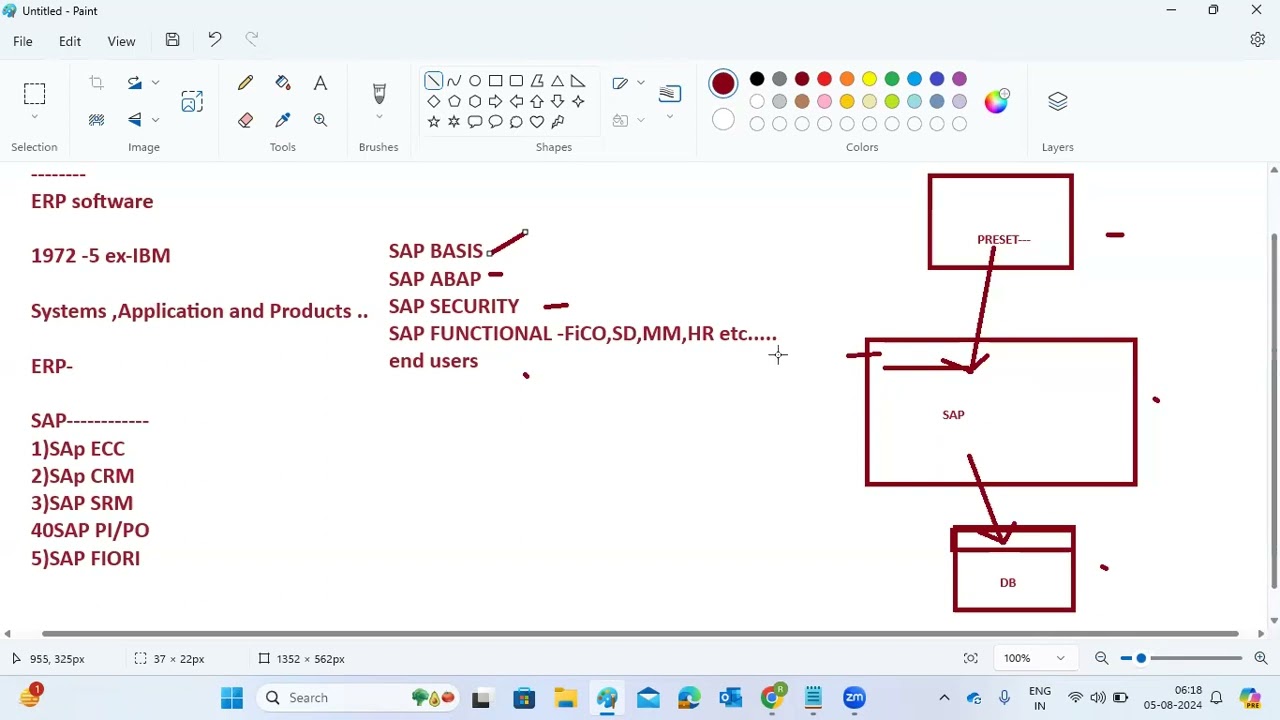Click the Redo arrow
1280x720 pixels.
coord(252,40)
